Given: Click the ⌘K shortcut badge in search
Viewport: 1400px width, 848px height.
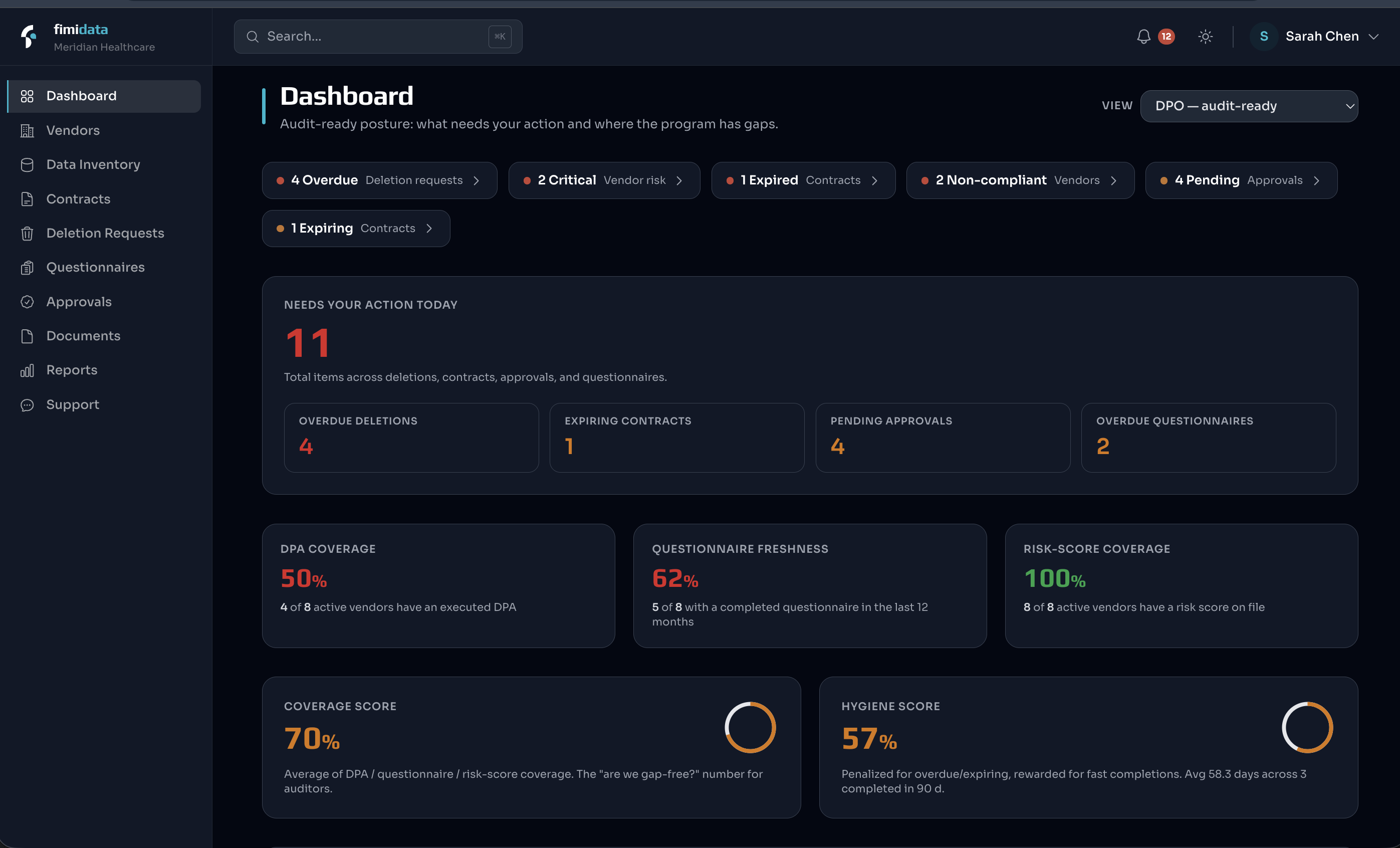Looking at the screenshot, I should [x=500, y=37].
